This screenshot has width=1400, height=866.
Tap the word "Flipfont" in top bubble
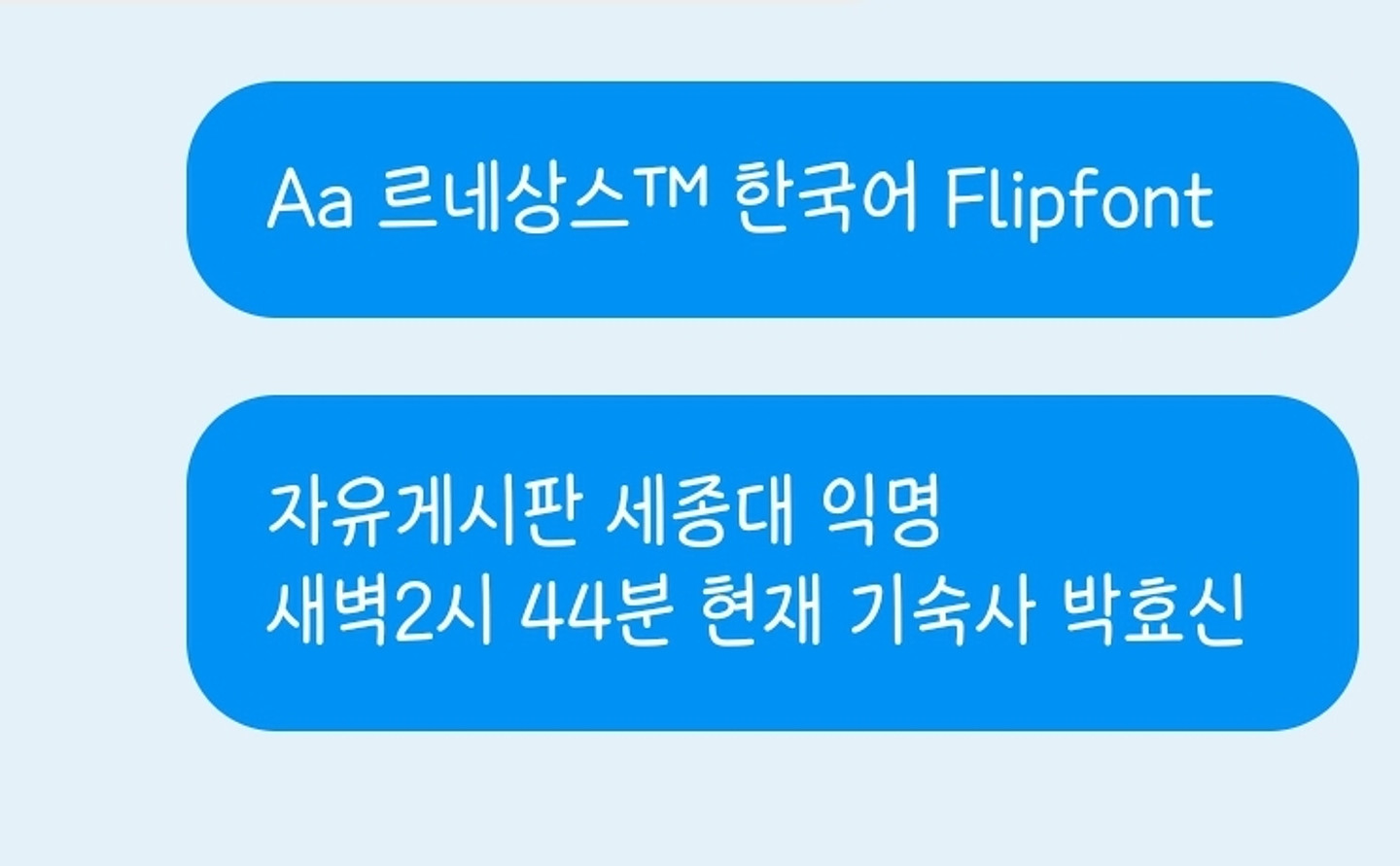[1079, 202]
